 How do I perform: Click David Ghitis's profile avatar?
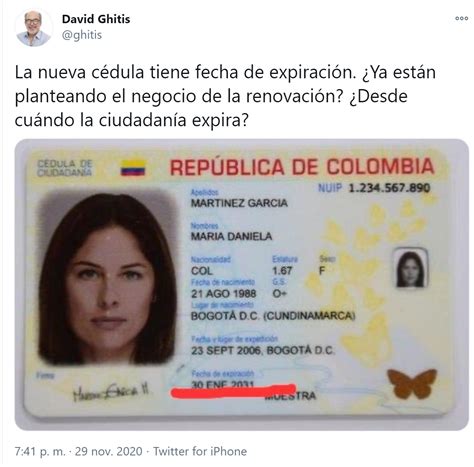pos(33,28)
